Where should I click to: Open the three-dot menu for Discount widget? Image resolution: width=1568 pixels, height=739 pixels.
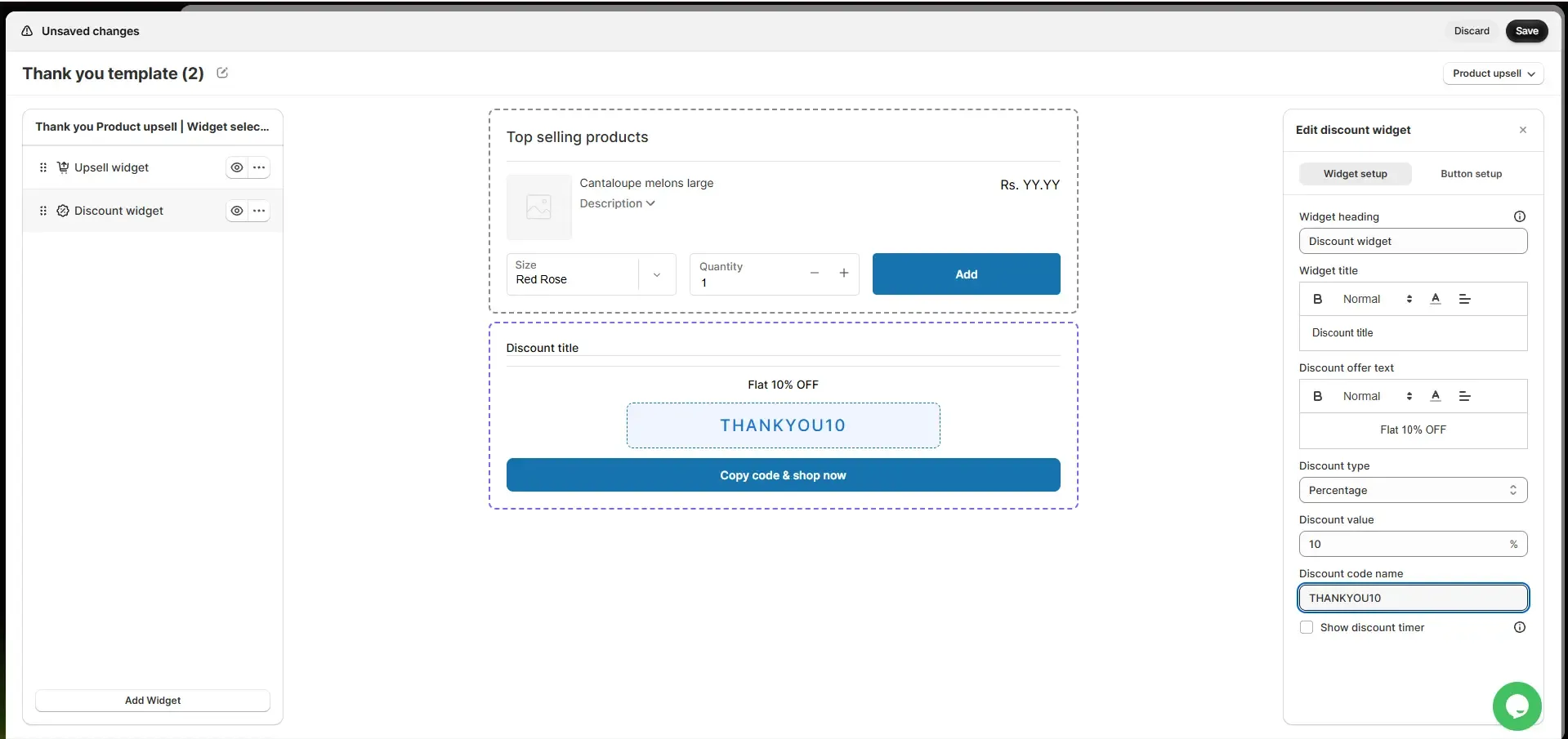point(259,211)
